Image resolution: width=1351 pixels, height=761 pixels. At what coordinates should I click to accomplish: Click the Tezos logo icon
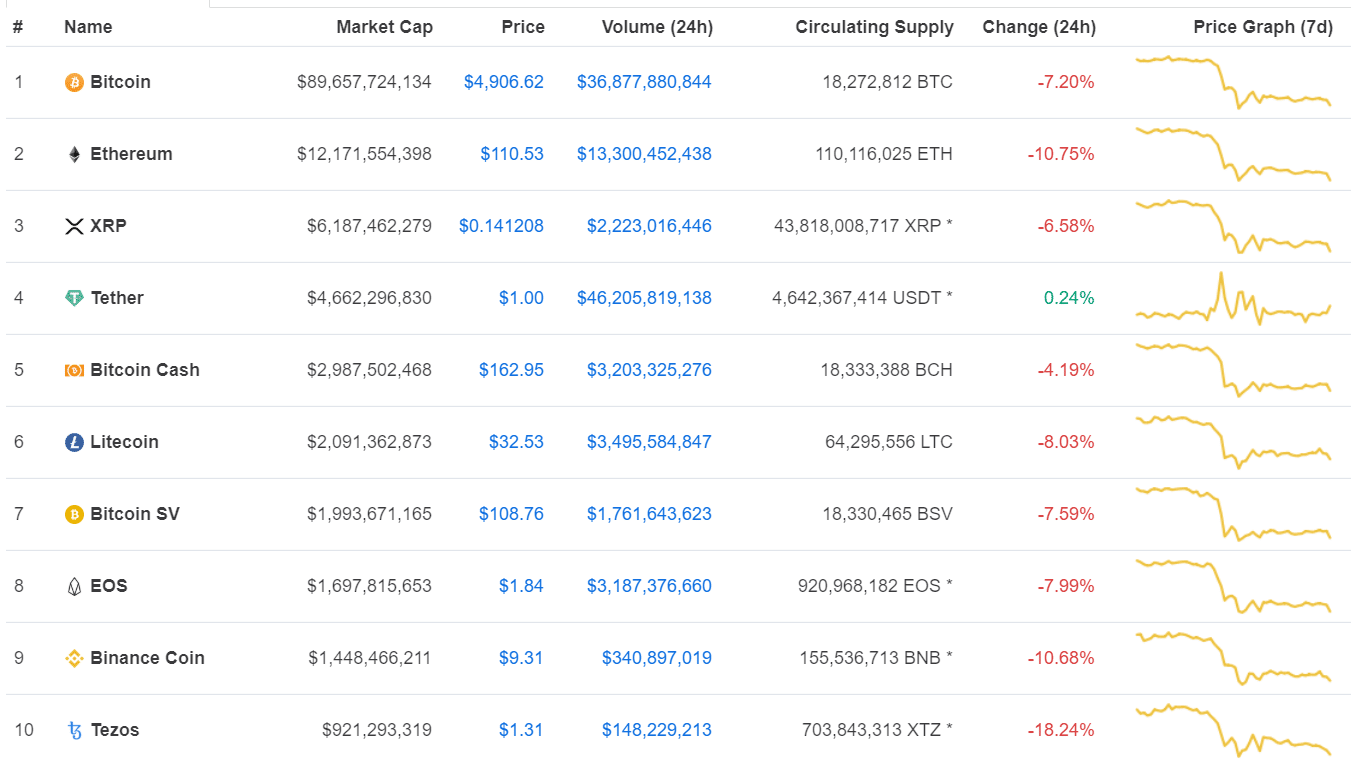click(x=74, y=730)
